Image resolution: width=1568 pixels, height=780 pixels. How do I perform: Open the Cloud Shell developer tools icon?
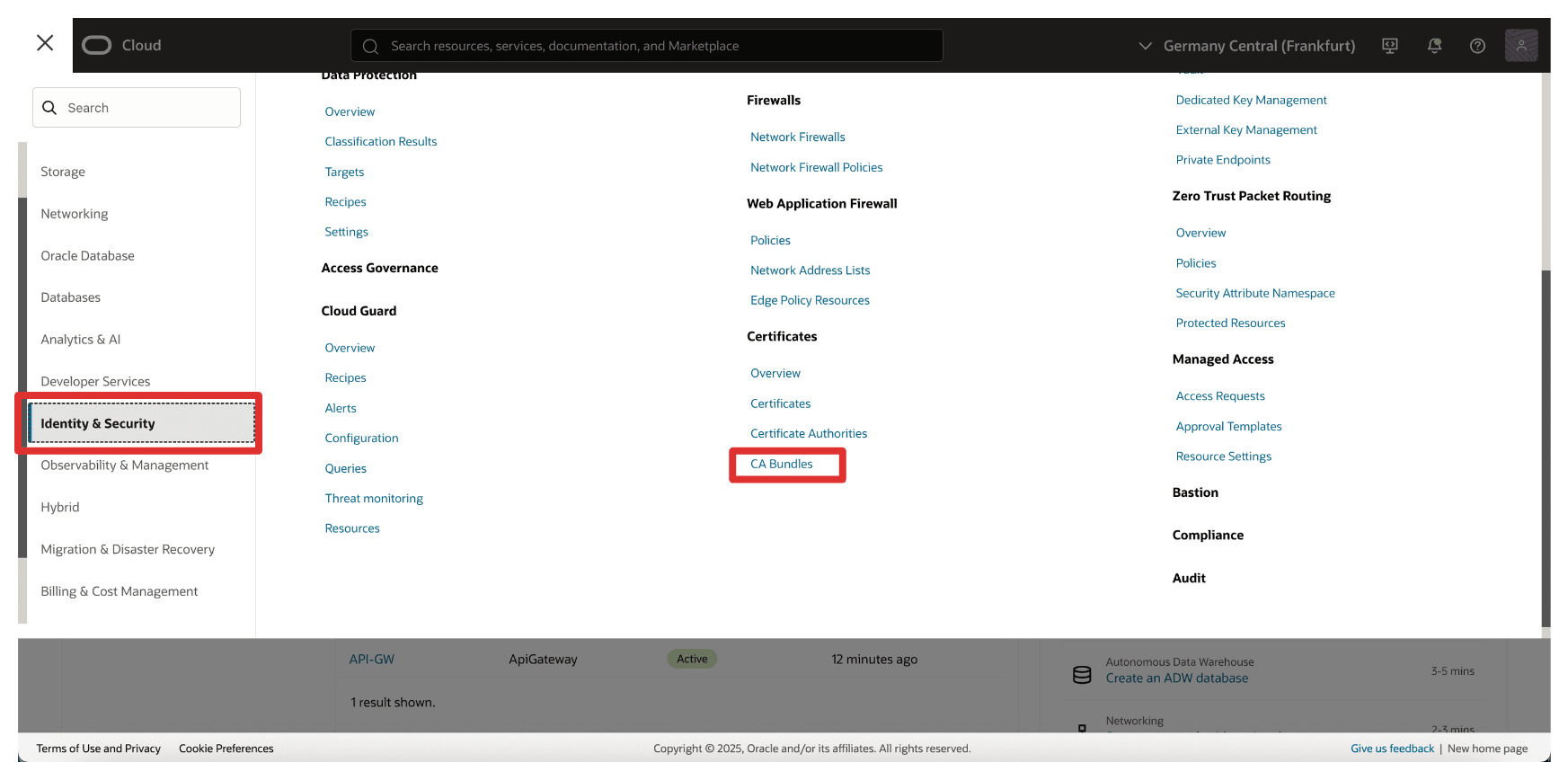[1389, 45]
